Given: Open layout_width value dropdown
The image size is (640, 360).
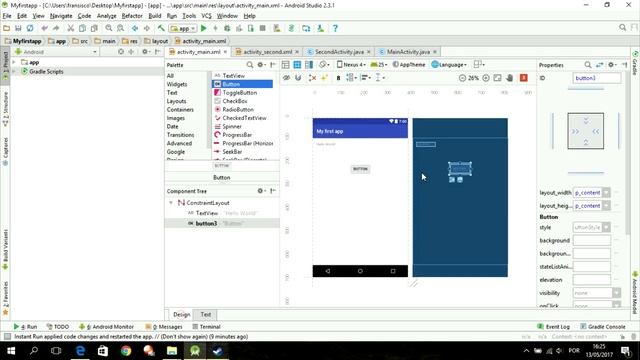Looking at the screenshot, I should coord(607,193).
